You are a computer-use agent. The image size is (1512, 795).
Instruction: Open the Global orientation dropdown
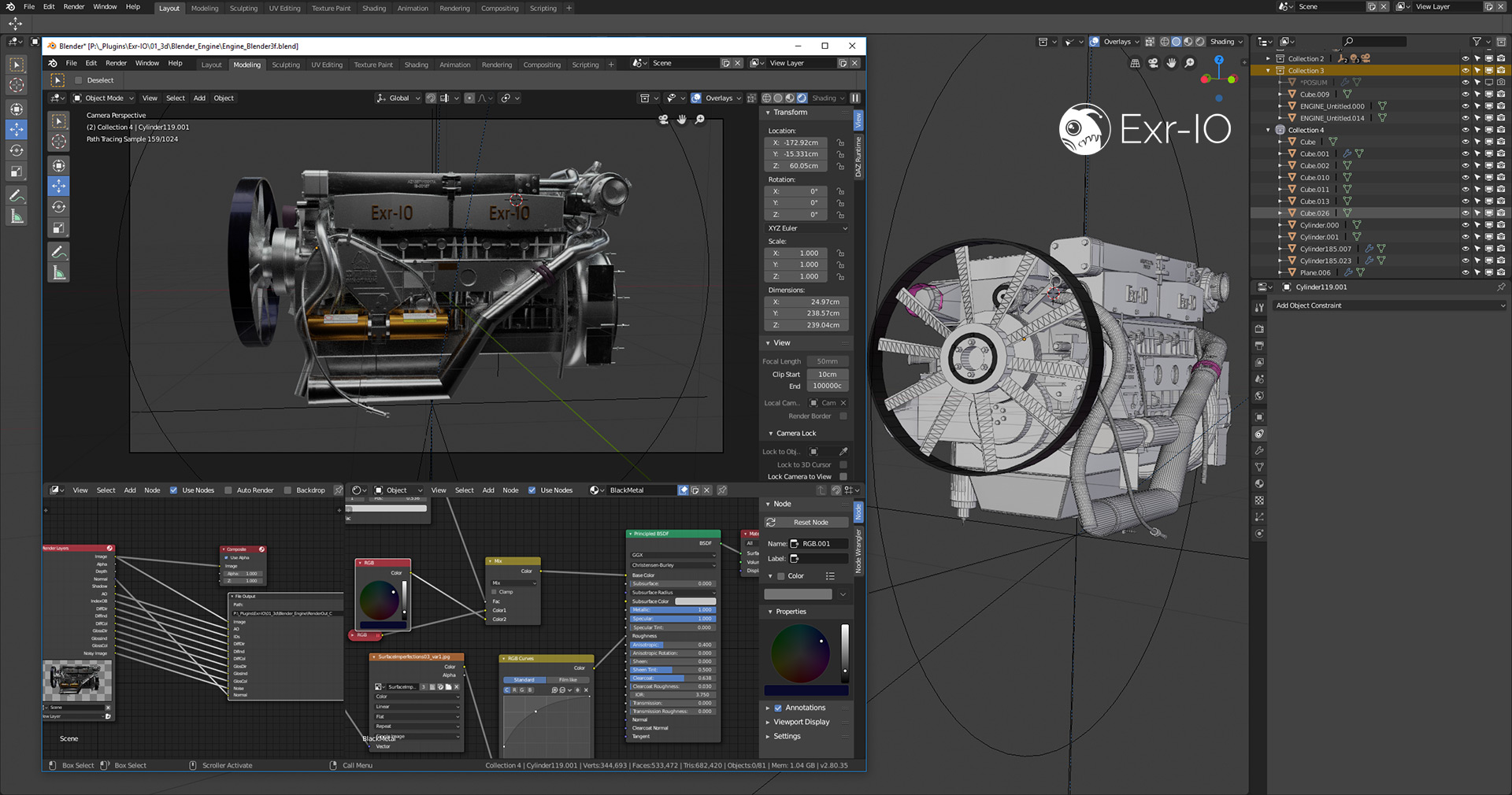398,98
